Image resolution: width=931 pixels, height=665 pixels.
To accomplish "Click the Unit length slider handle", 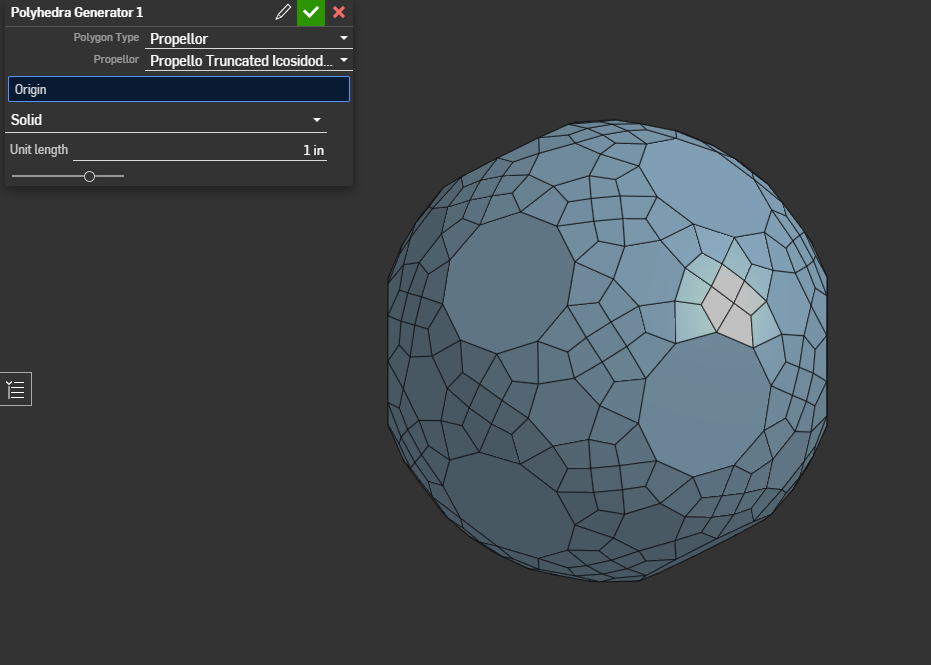I will point(89,176).
